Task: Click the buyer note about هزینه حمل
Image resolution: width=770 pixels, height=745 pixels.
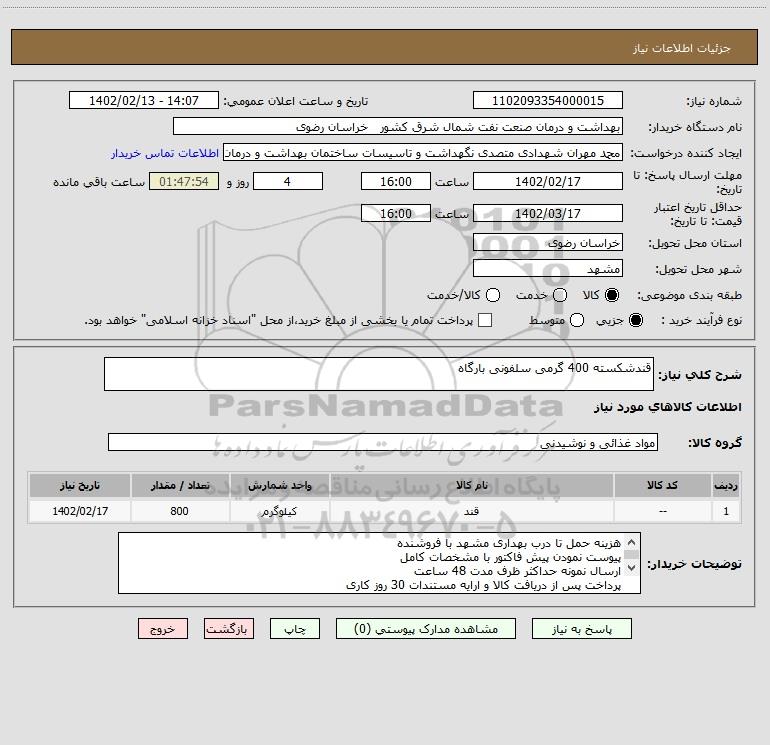Action: click(509, 543)
